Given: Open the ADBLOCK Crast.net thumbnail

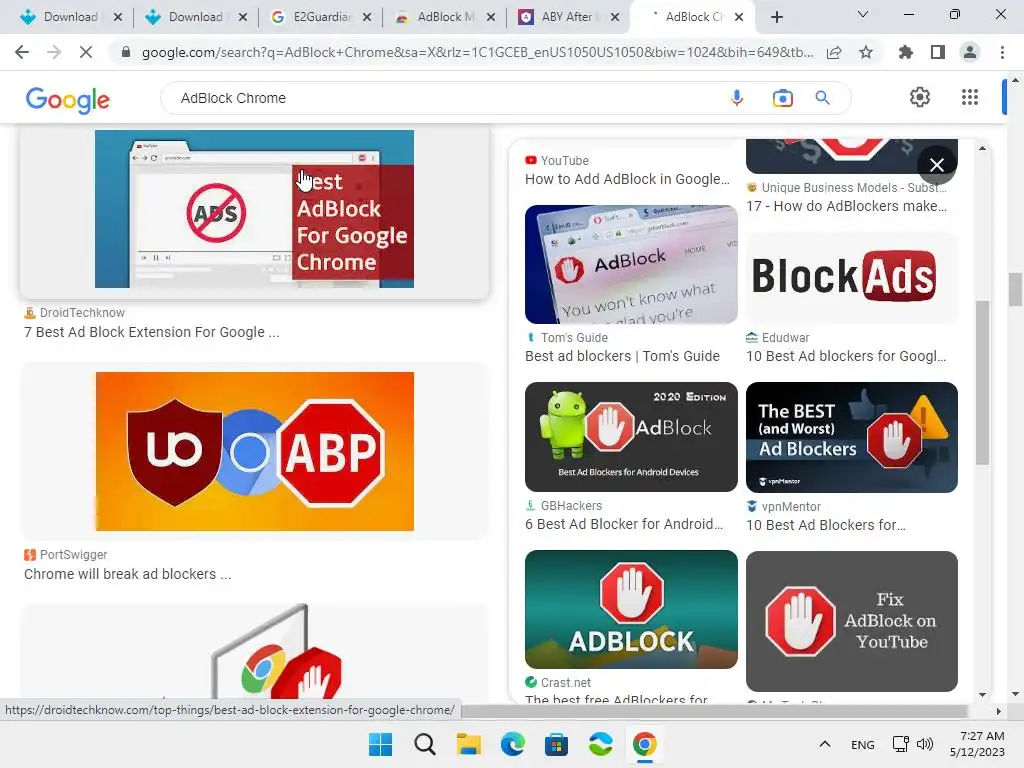Looking at the screenshot, I should (631, 609).
